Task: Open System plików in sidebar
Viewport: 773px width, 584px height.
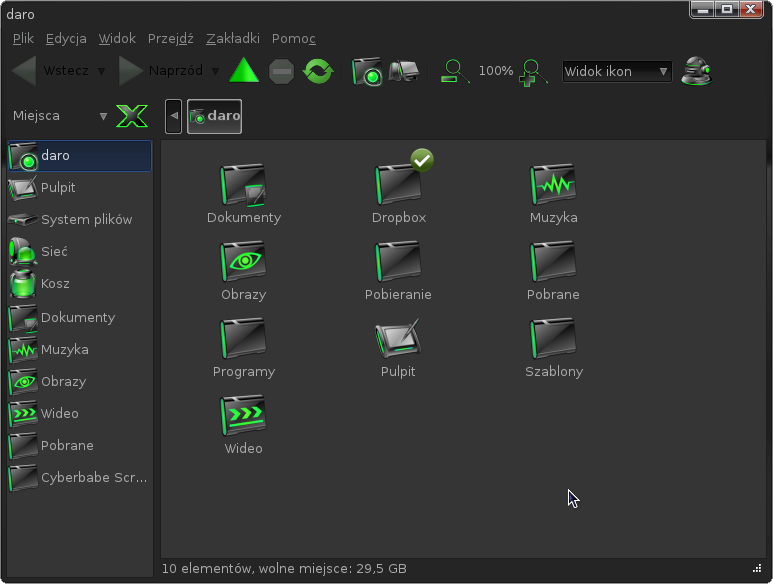Action: coord(80,219)
